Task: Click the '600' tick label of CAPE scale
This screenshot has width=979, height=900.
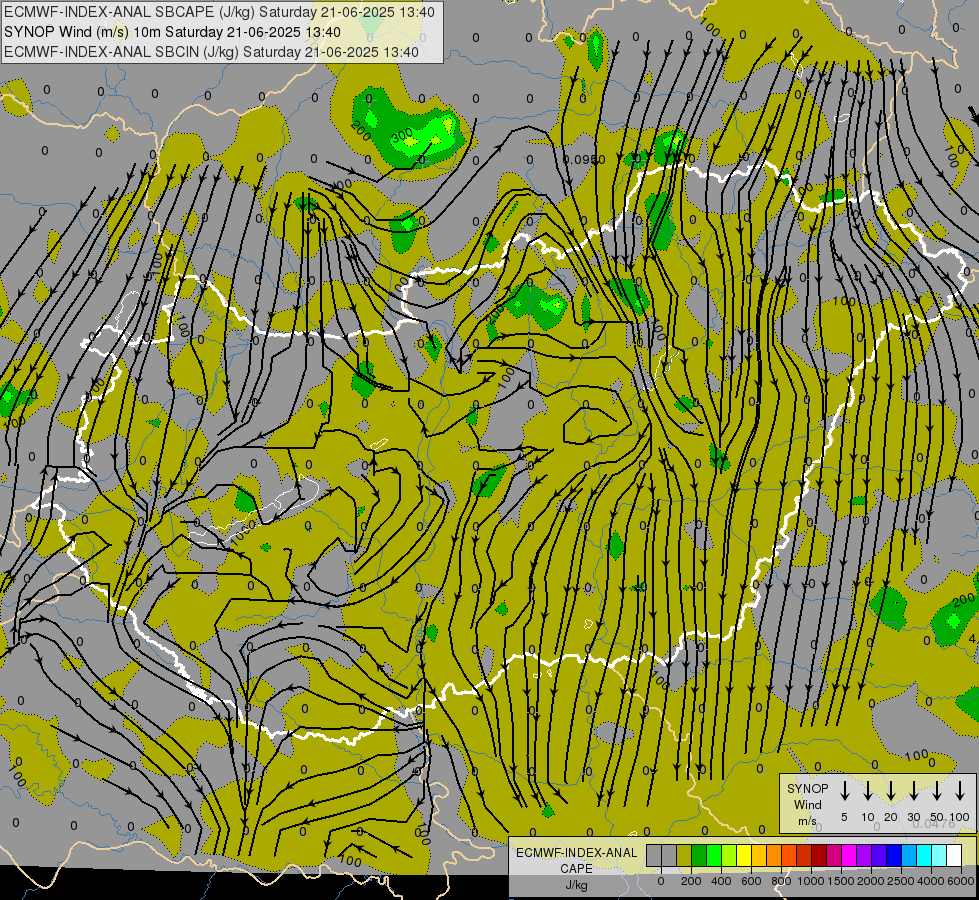Action: (751, 881)
